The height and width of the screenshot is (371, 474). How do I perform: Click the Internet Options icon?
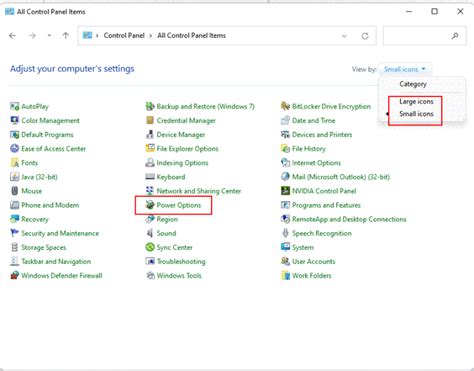[x=285, y=163]
